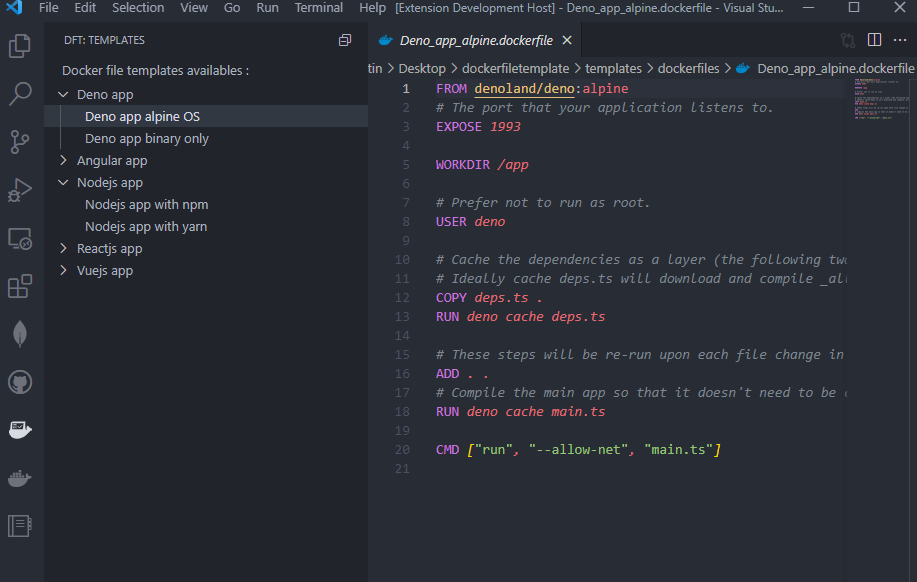Open the Extensions view

pyautogui.click(x=20, y=286)
